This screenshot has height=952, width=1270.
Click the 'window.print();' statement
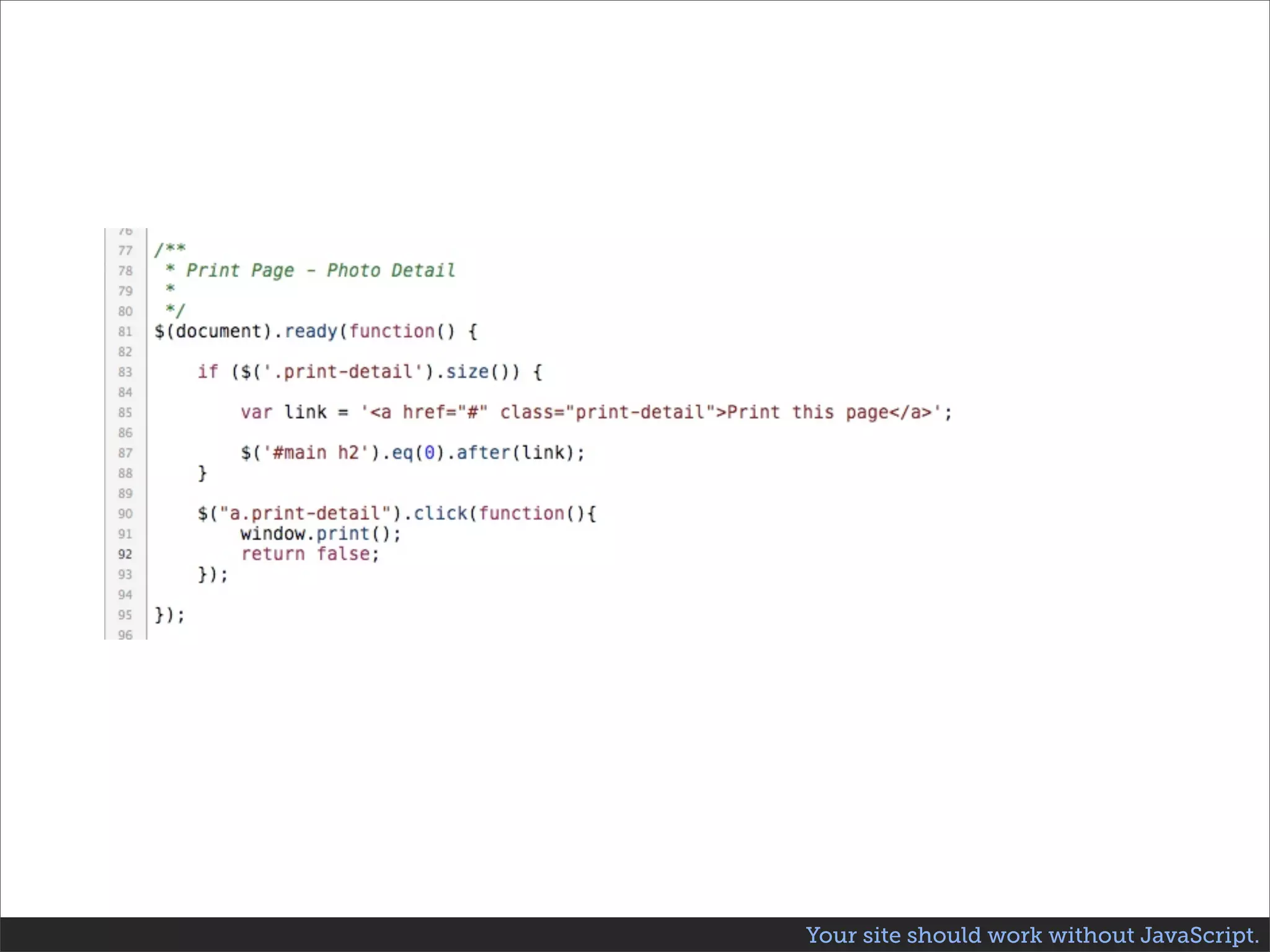coord(321,534)
